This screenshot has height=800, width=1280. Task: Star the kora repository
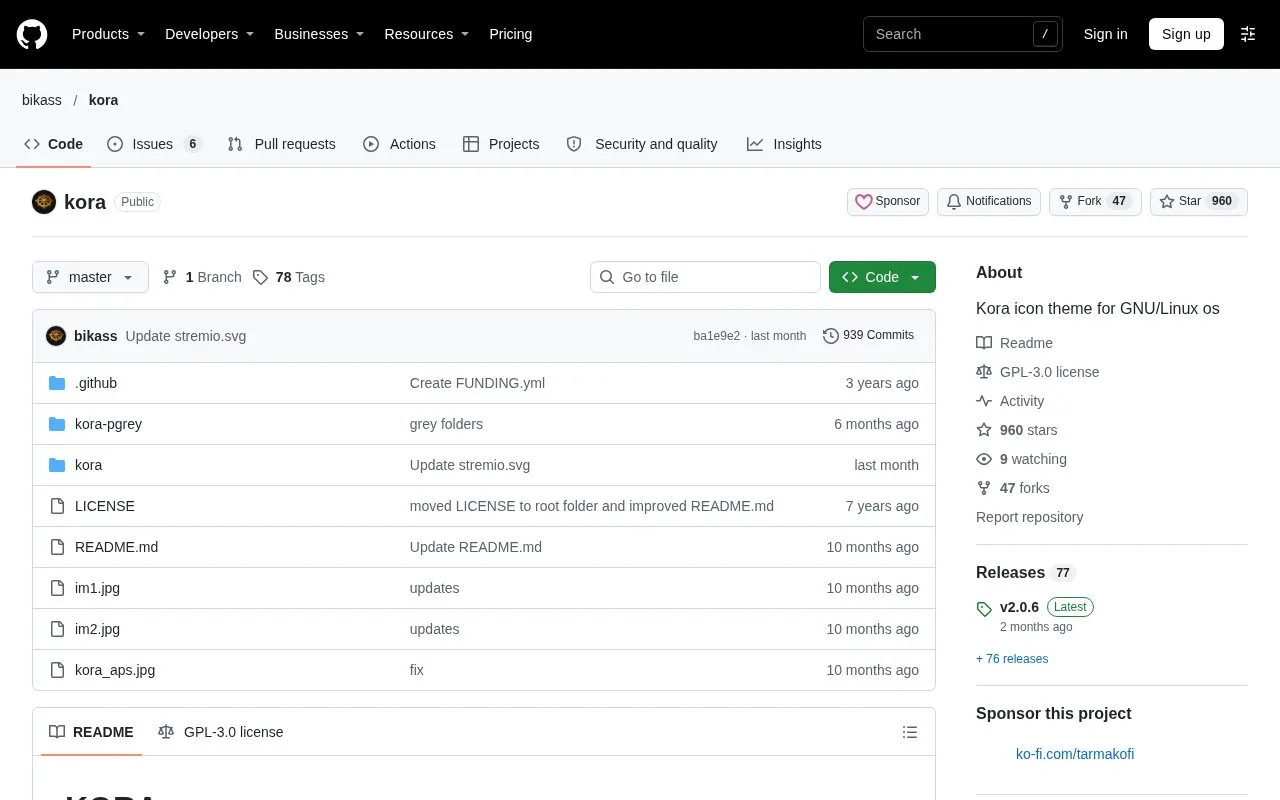1198,202
